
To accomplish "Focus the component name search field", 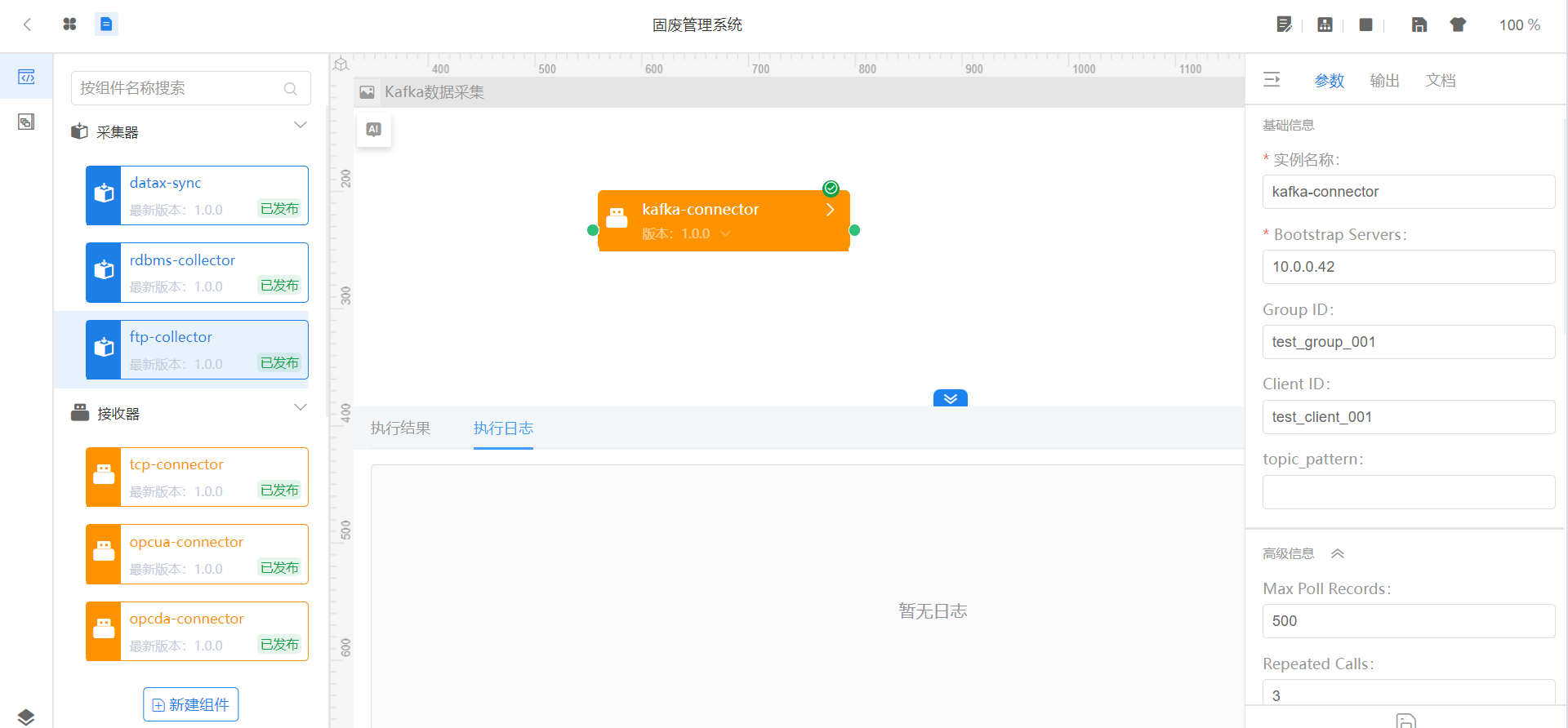I will [191, 88].
